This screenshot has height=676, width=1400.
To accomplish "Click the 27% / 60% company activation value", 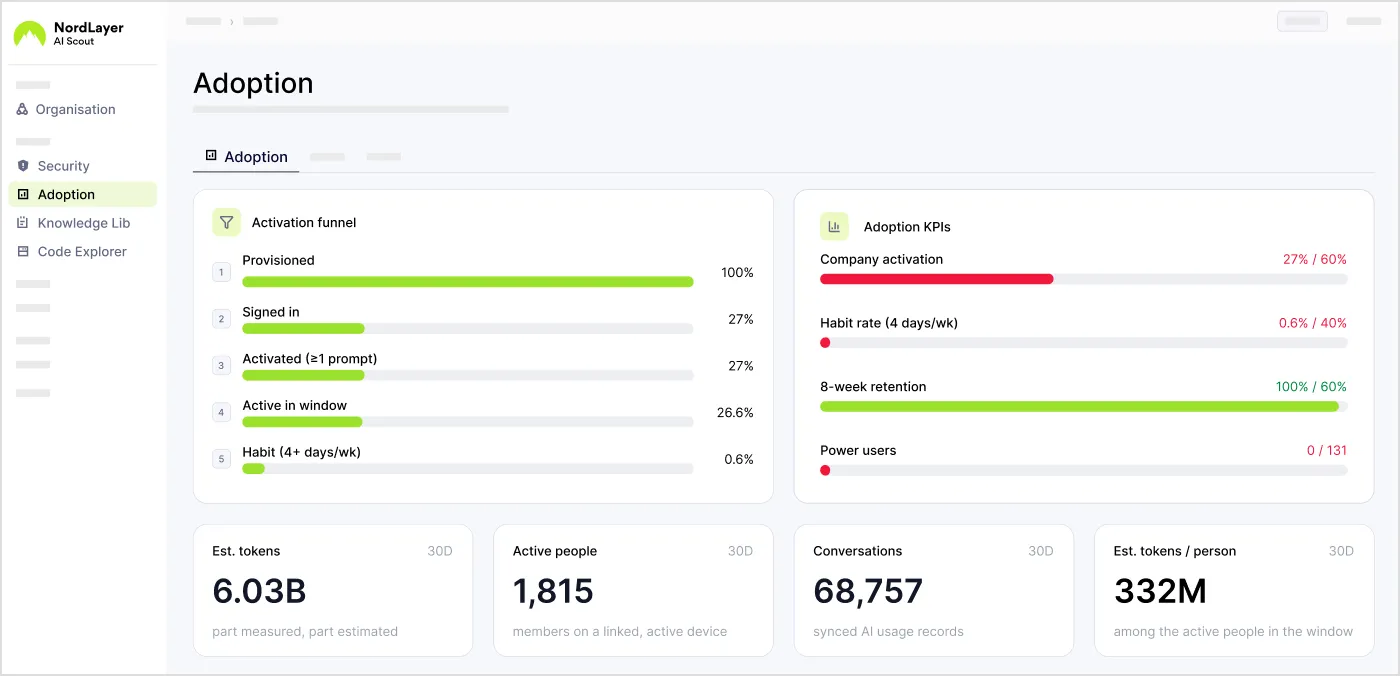I will tap(1315, 259).
